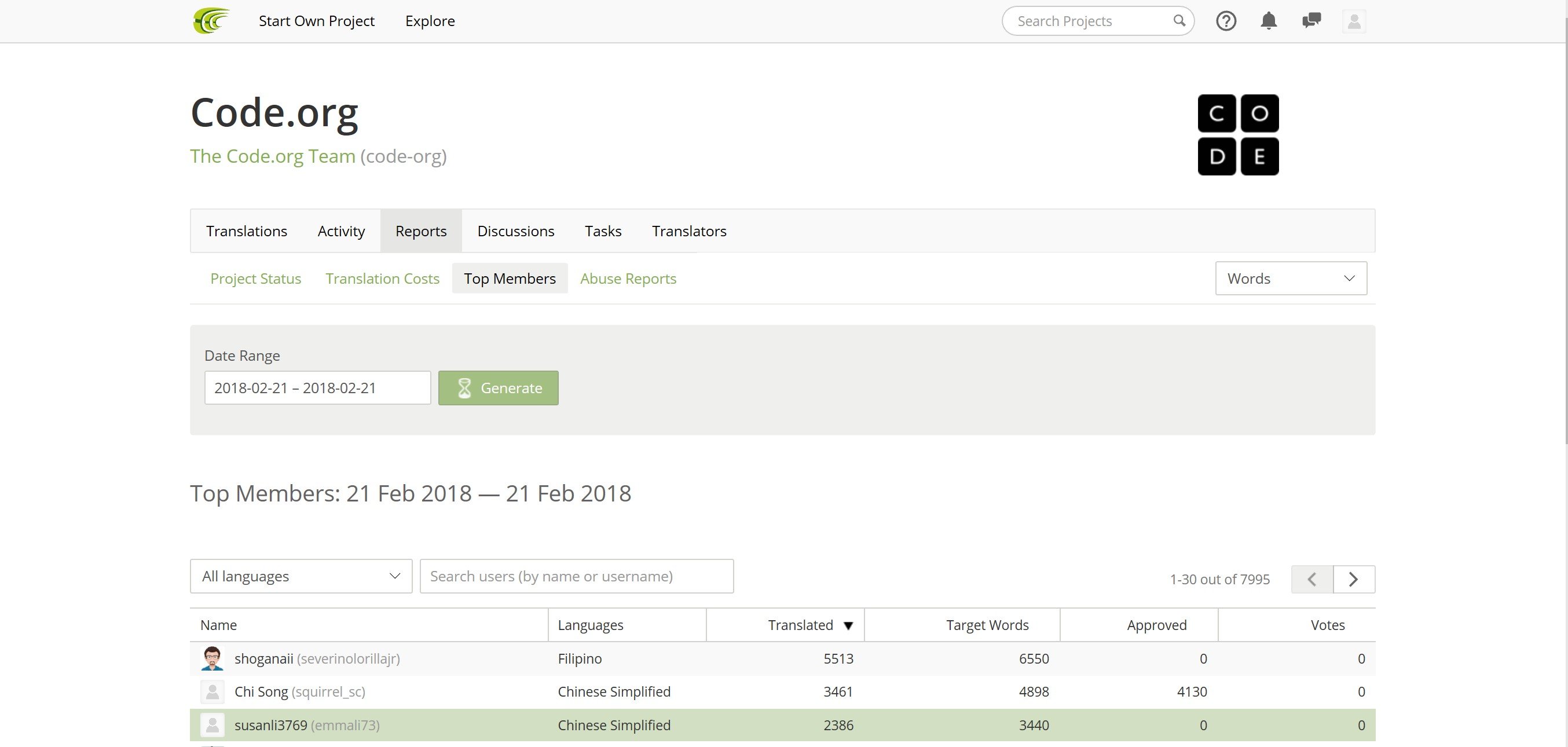Click target words value 3440
1568x747 pixels.
coord(1034,725)
